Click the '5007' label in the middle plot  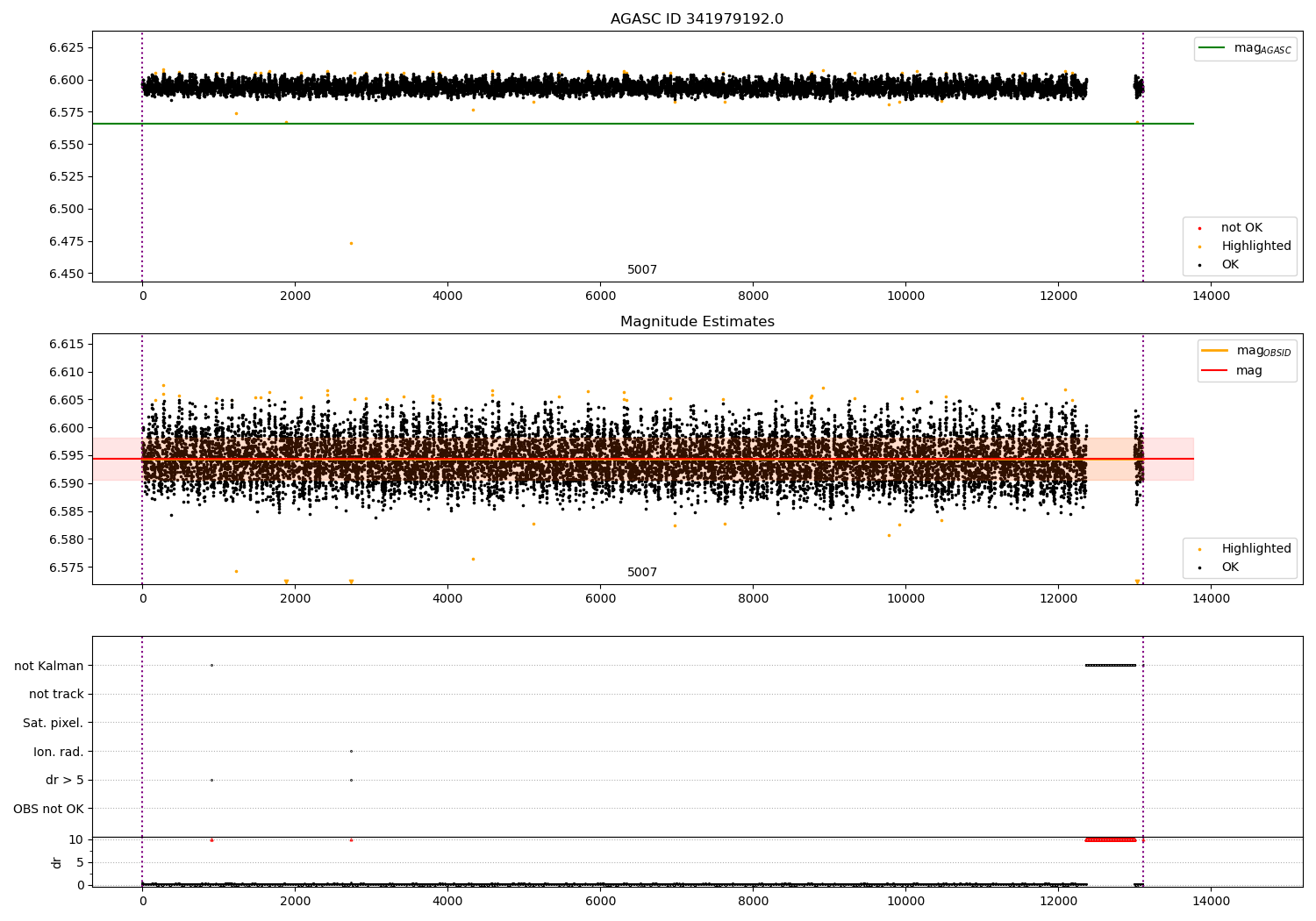641,573
